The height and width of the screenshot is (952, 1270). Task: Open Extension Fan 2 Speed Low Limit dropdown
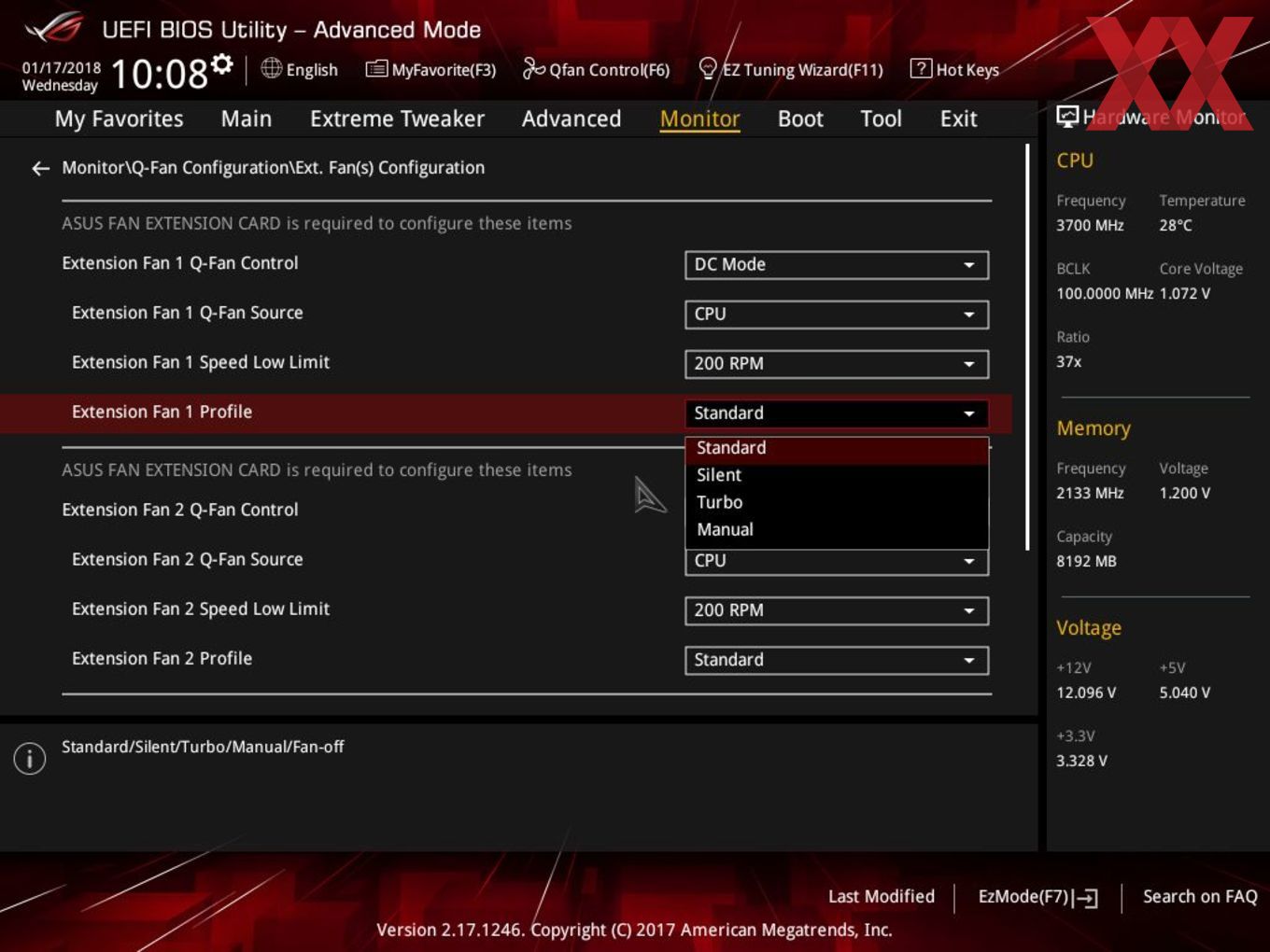(x=837, y=610)
